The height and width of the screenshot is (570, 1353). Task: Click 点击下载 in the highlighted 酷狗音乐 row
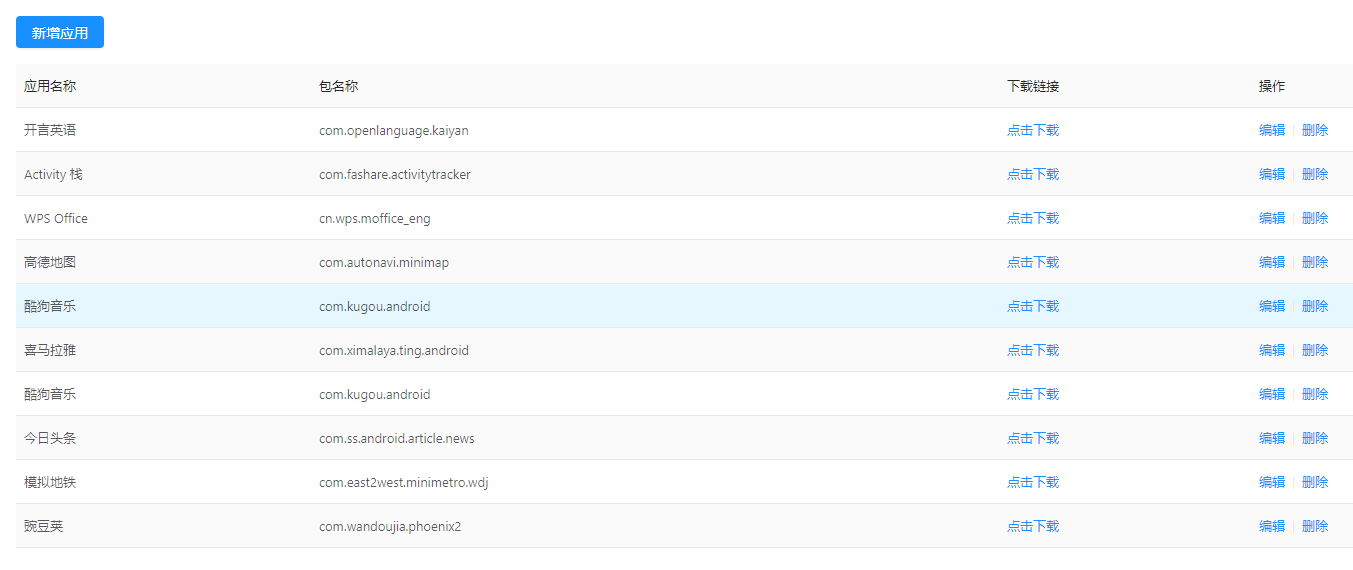pos(1033,306)
